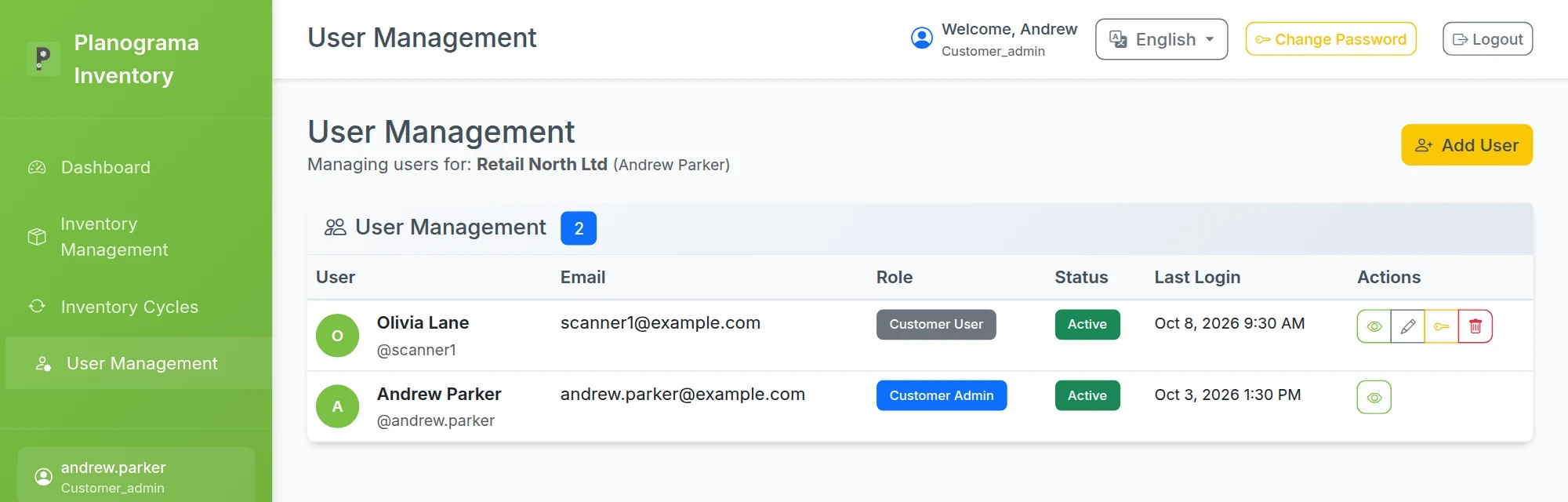
Task: View Olivia Lane's user details eye icon
Action: pos(1374,326)
